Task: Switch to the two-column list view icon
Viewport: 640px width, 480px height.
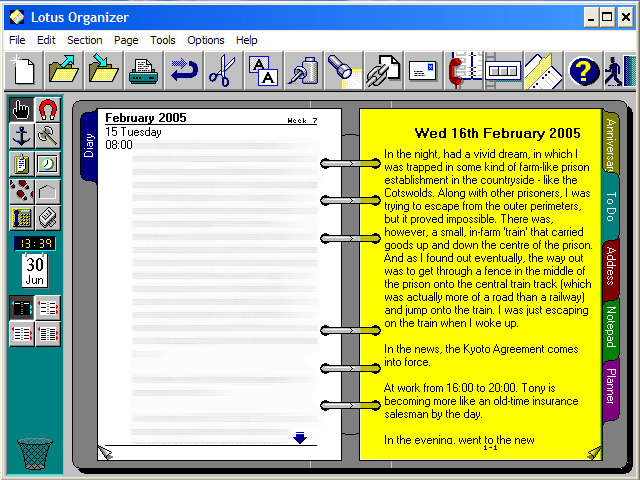Action: (x=48, y=308)
